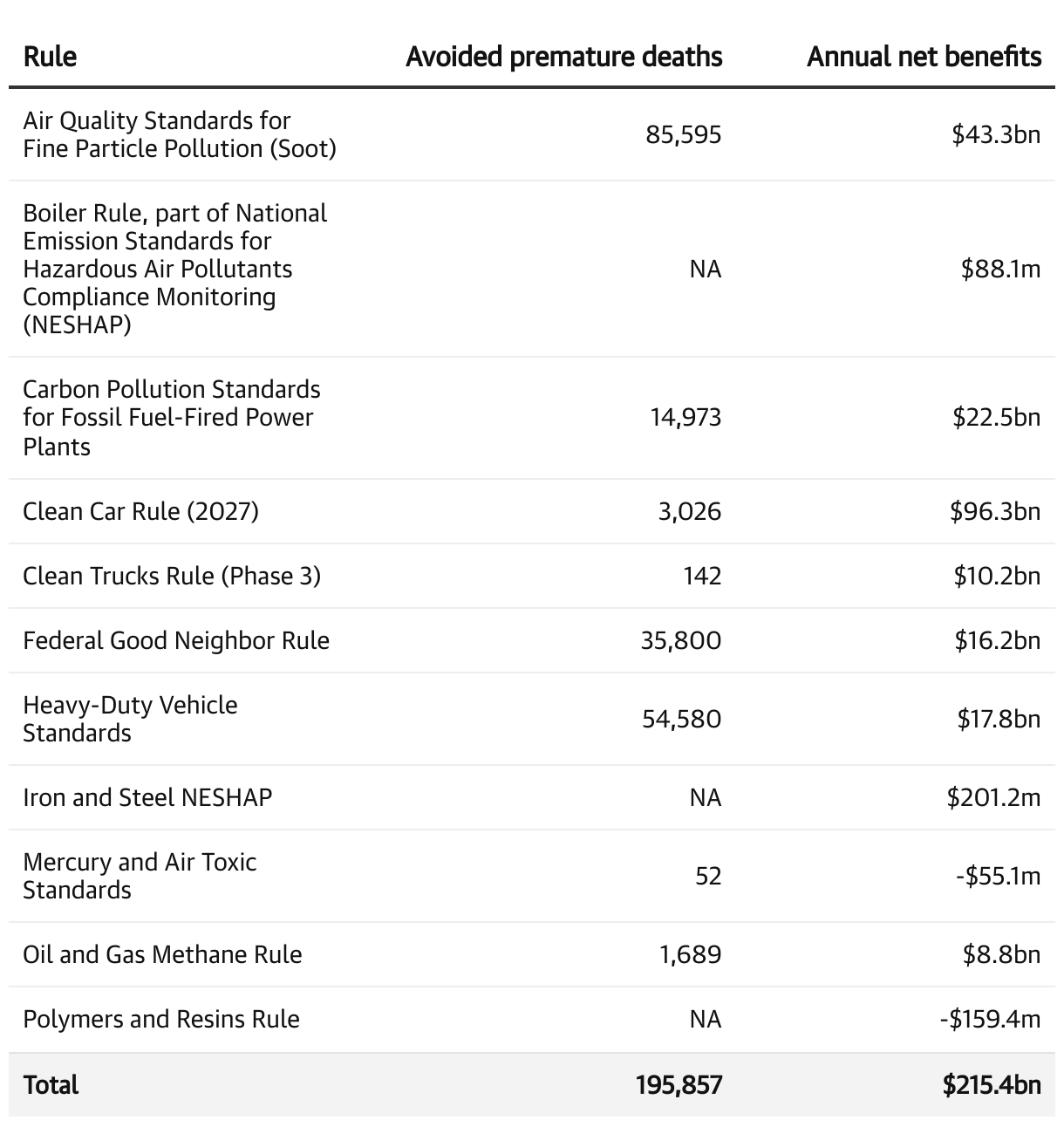Click the Total row label
The height and width of the screenshot is (1127, 1064).
51,1084
